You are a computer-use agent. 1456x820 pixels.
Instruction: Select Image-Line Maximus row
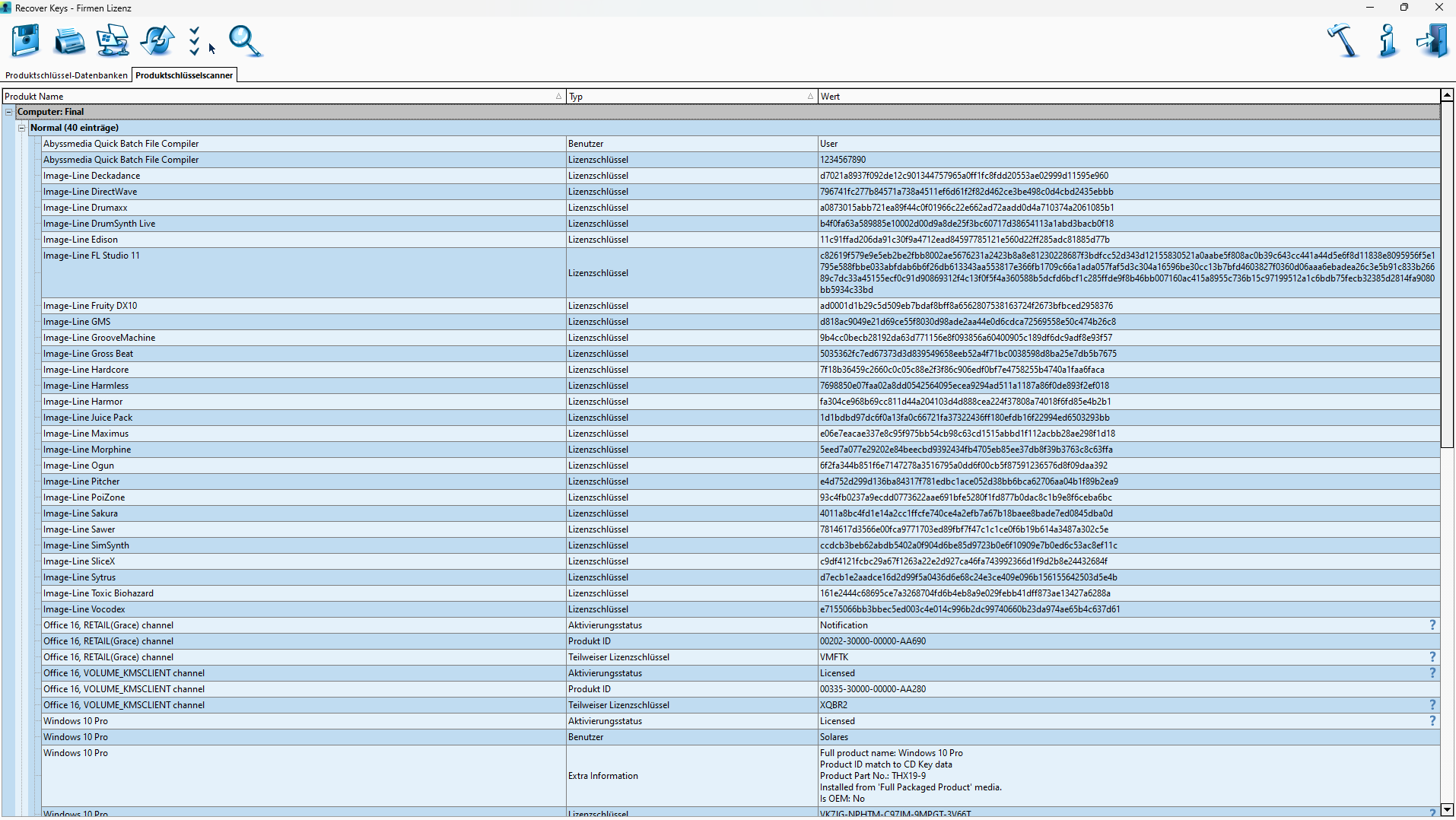(741, 434)
